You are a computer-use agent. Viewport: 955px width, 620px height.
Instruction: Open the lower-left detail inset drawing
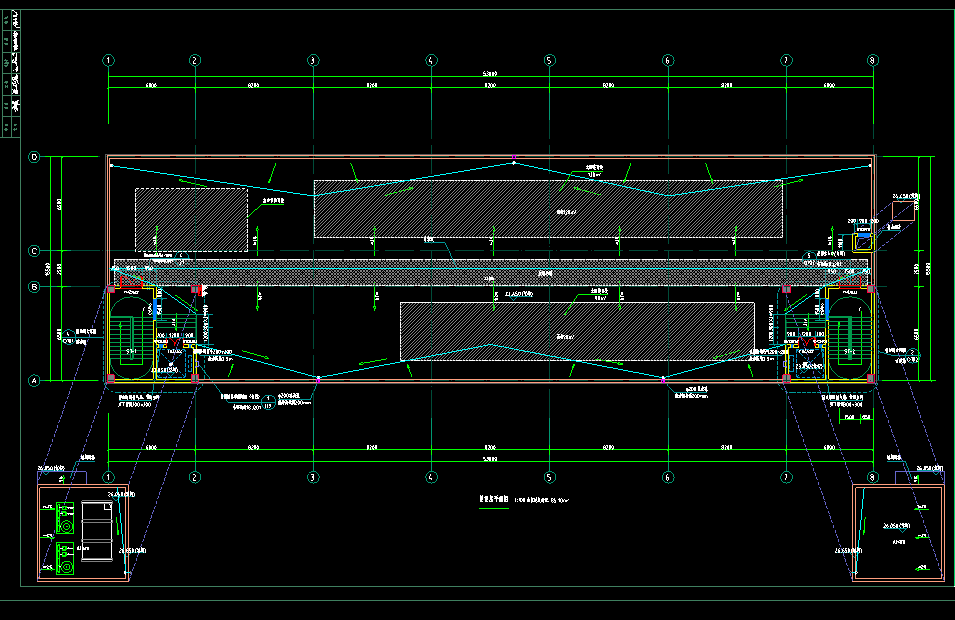point(84,532)
